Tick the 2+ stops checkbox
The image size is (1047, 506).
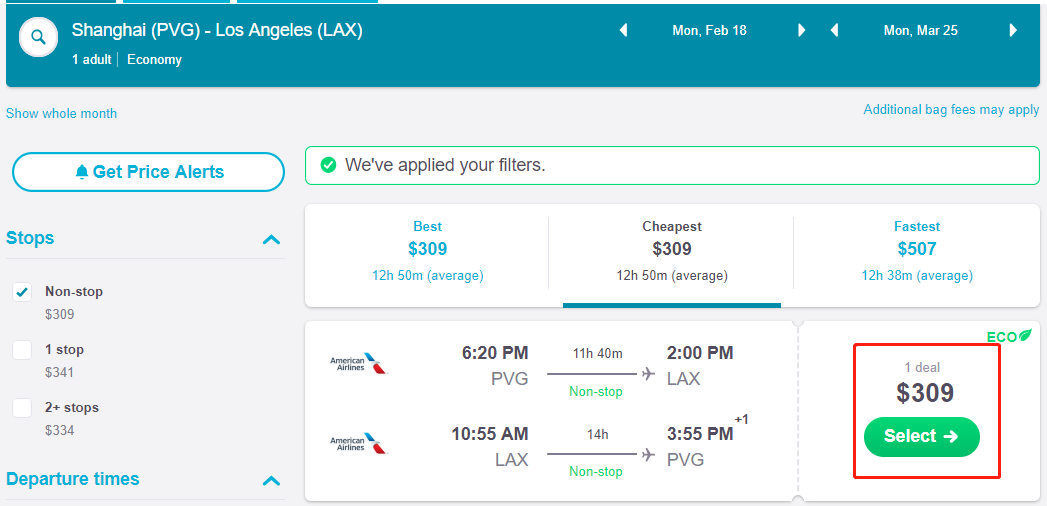point(22,408)
